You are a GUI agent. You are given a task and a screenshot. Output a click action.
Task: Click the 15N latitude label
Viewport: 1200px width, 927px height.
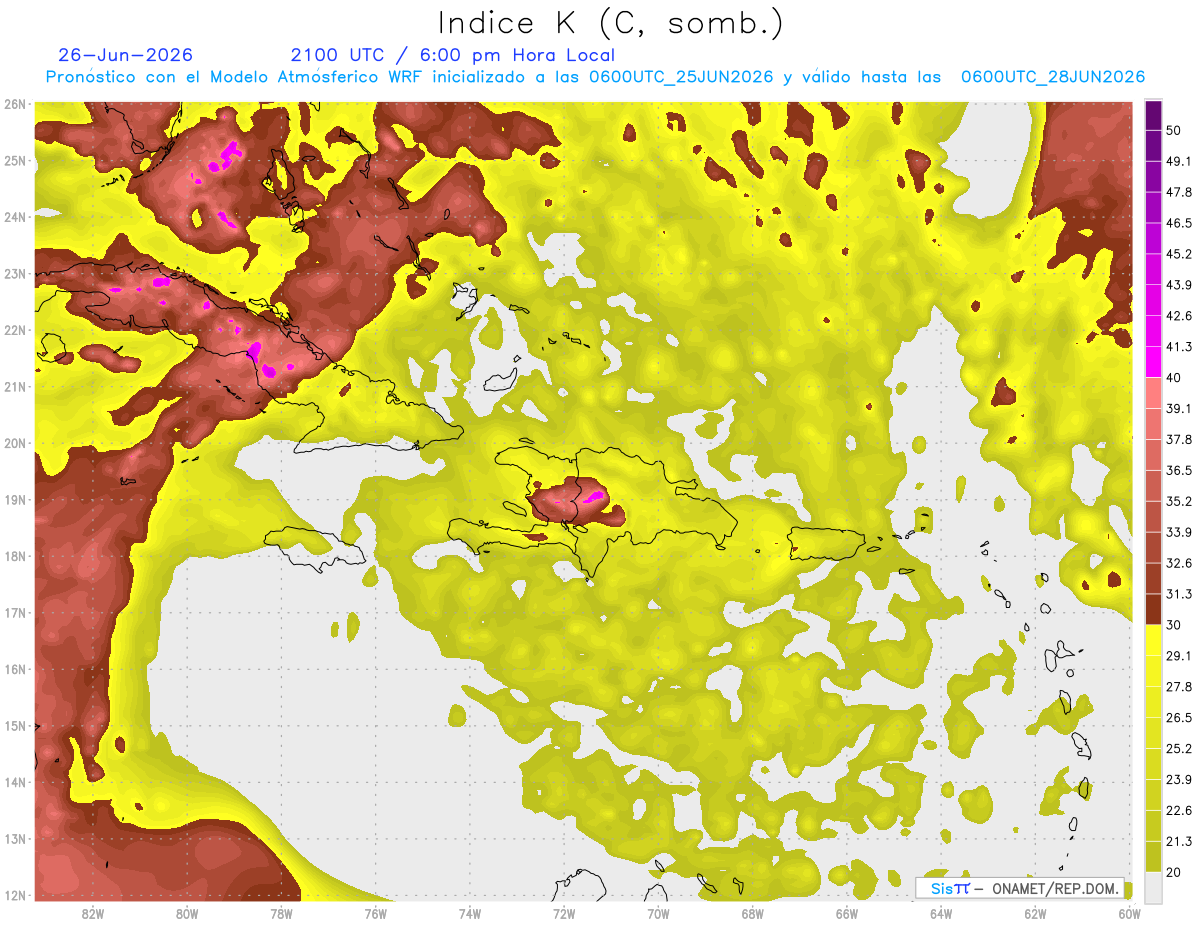coord(15,725)
